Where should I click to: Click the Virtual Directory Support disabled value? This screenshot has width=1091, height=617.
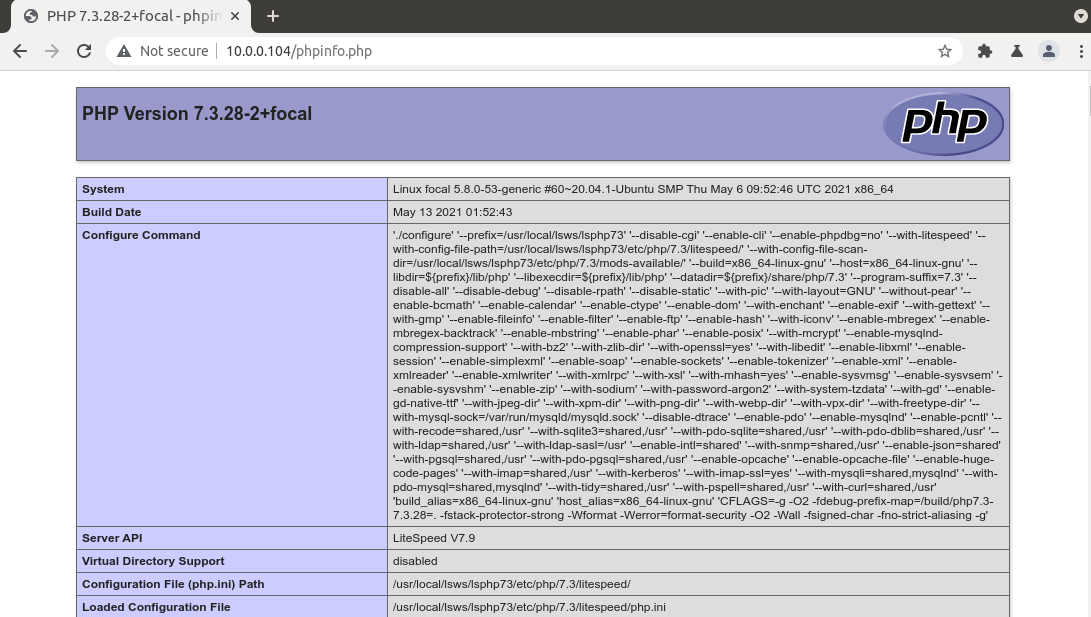pos(415,561)
